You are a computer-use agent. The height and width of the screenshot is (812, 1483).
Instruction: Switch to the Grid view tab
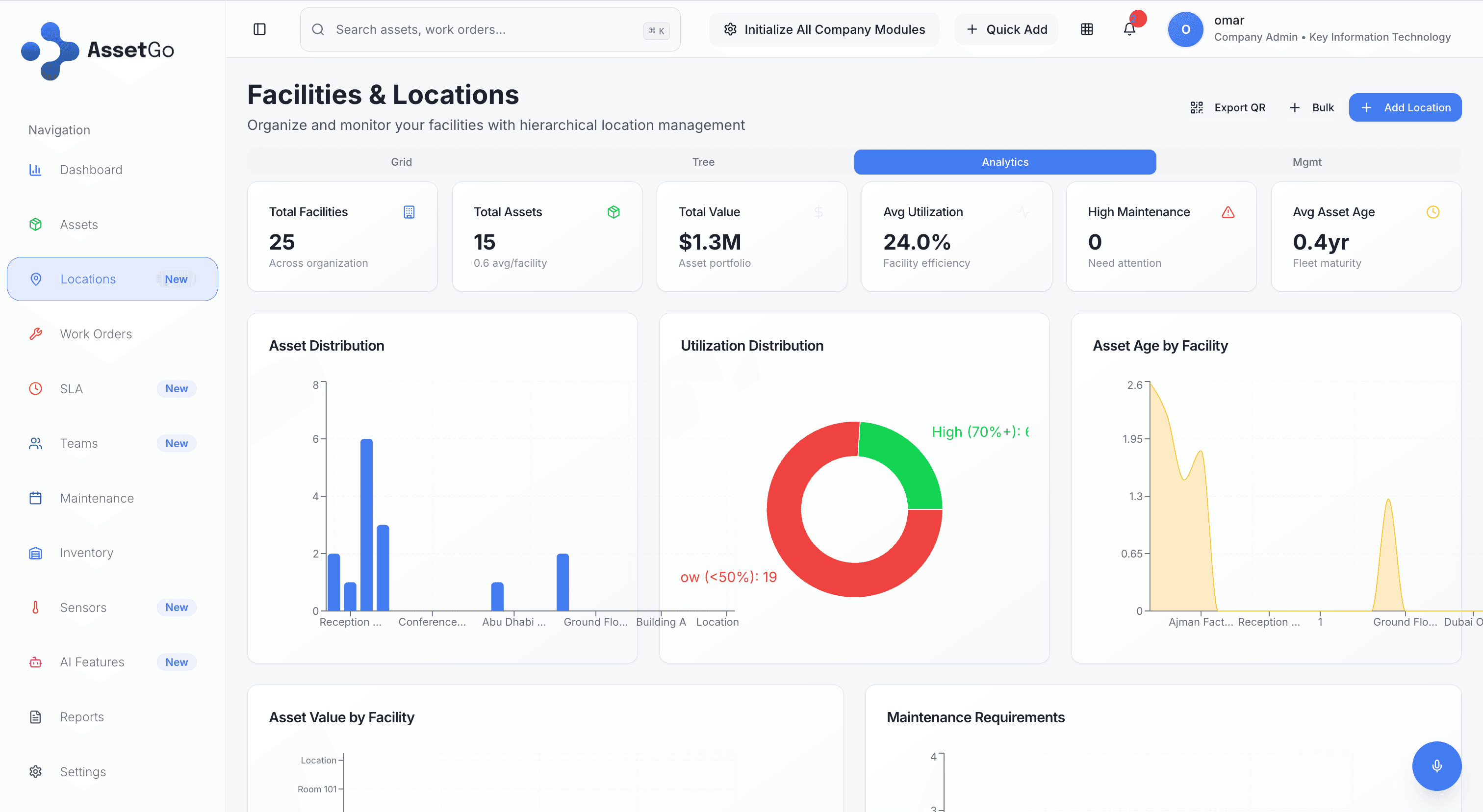click(x=401, y=162)
